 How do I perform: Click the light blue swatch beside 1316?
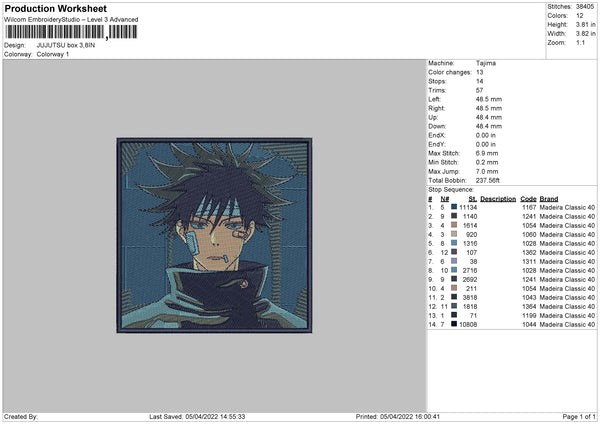[x=454, y=243]
